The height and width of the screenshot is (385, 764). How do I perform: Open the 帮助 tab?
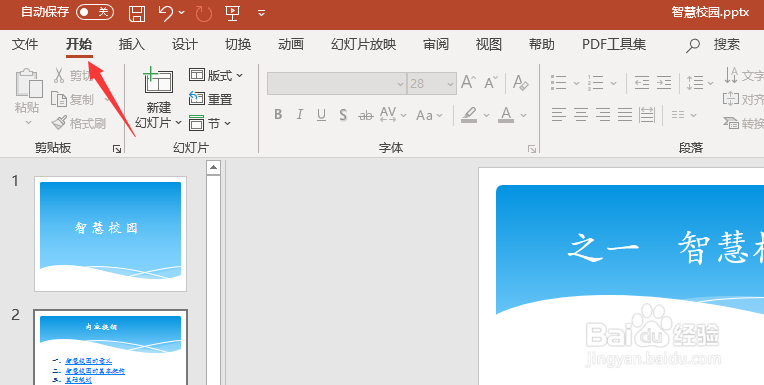542,44
